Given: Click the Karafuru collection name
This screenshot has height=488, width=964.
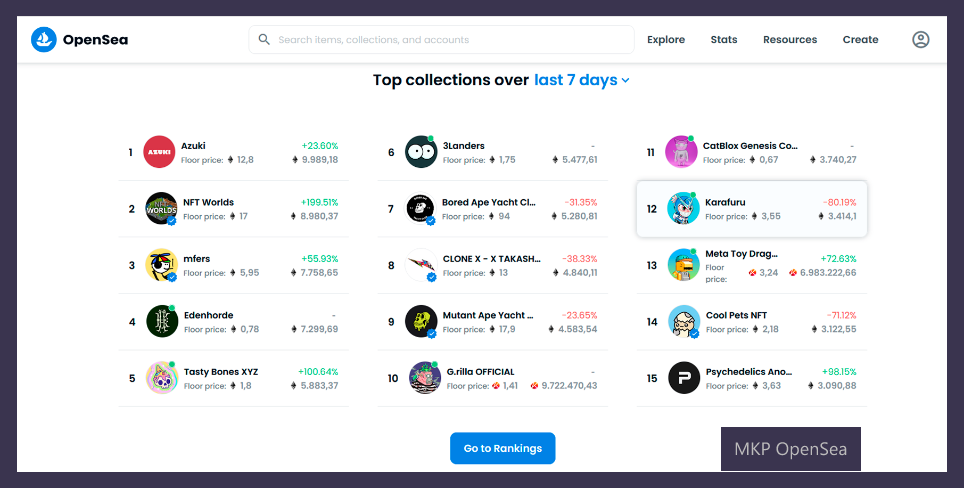Looking at the screenshot, I should [x=725, y=202].
